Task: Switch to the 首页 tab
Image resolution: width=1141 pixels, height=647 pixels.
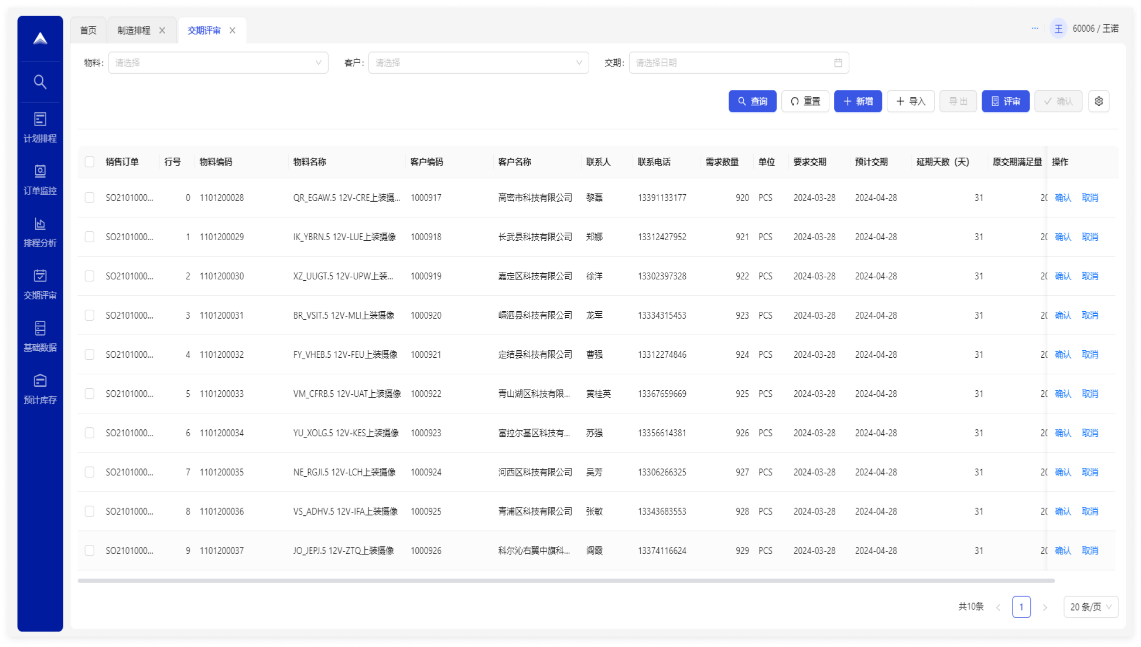Action: [x=88, y=30]
